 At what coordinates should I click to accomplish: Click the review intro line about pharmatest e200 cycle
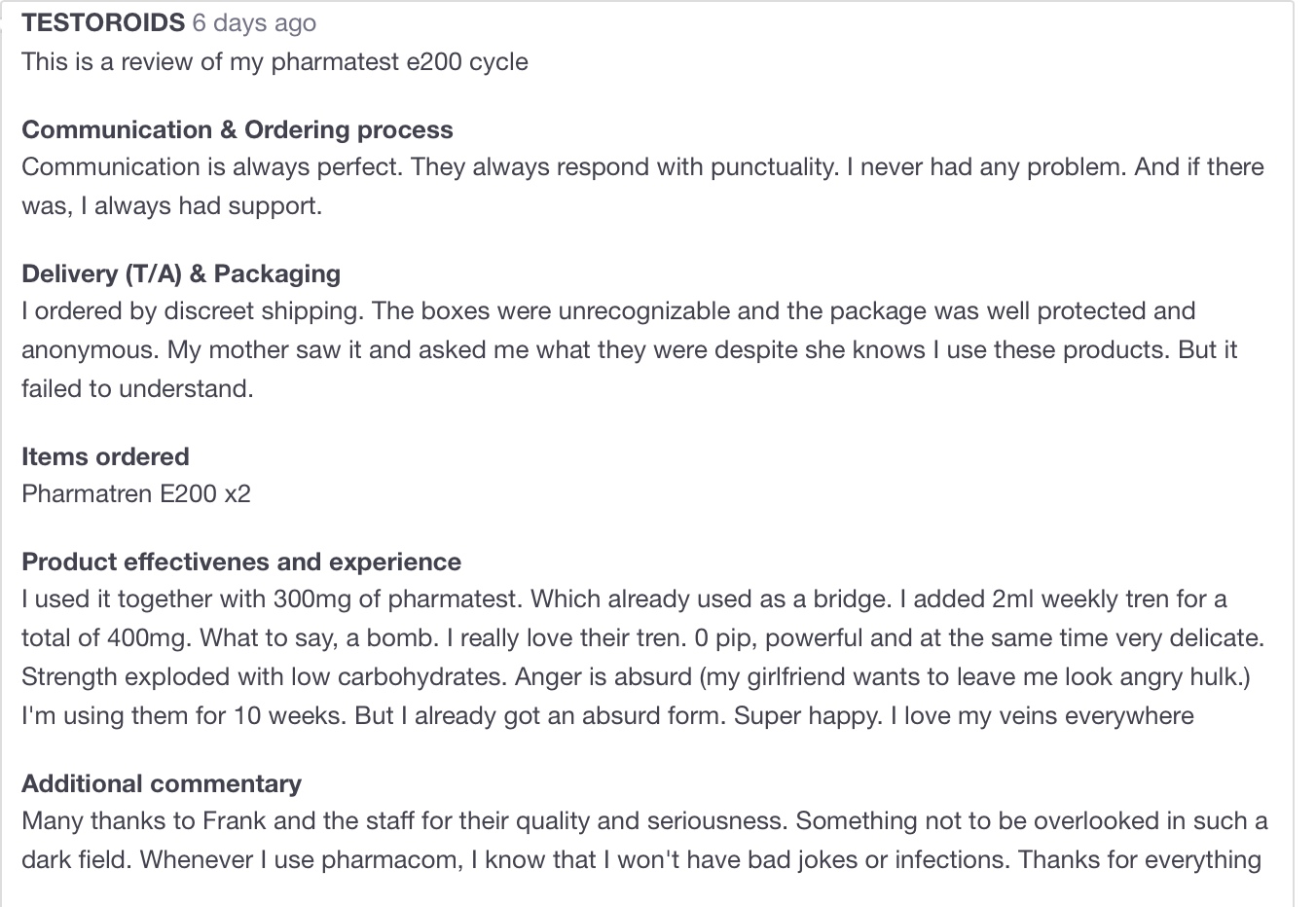tap(274, 61)
